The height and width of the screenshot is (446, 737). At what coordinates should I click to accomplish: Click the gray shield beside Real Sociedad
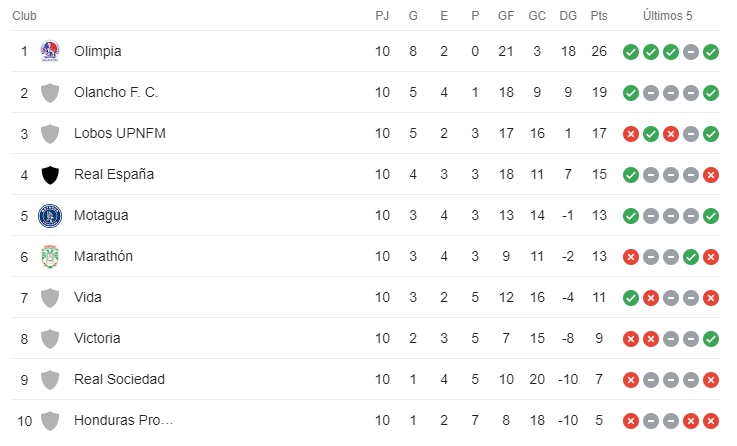(x=50, y=380)
